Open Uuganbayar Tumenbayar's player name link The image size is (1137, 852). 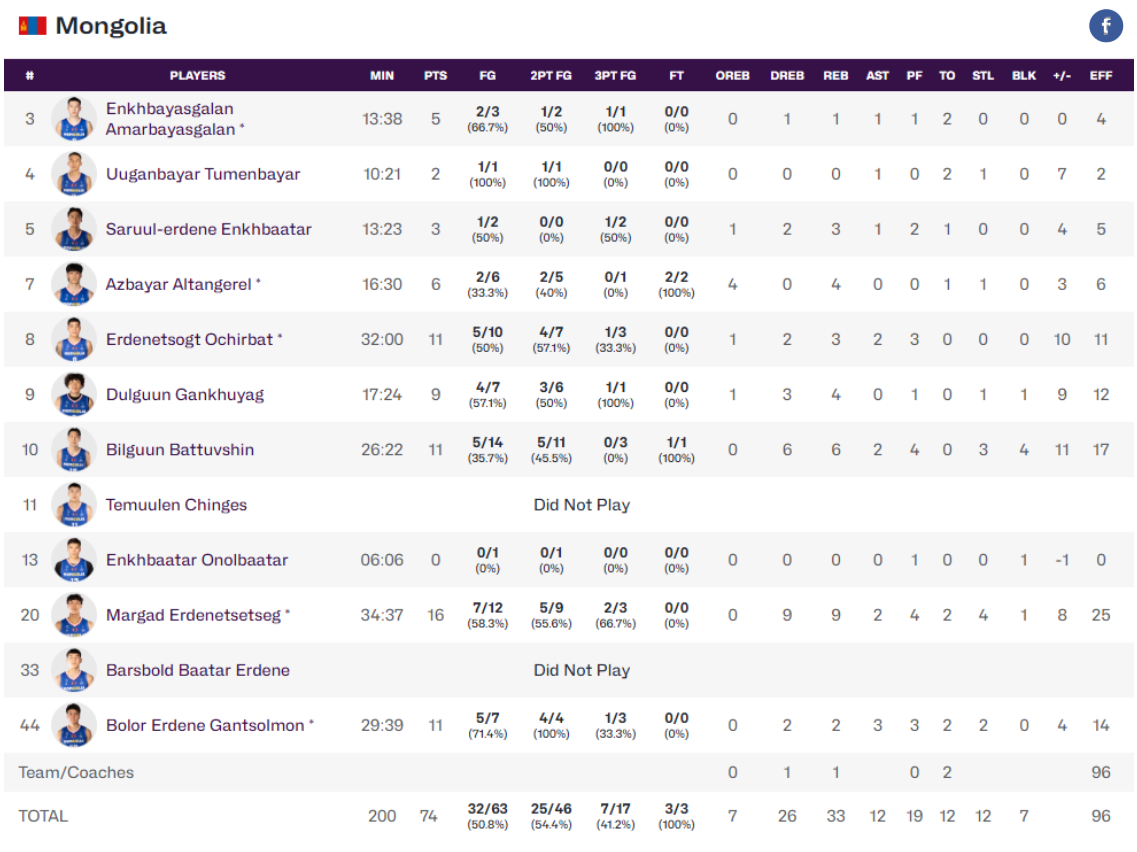click(203, 174)
